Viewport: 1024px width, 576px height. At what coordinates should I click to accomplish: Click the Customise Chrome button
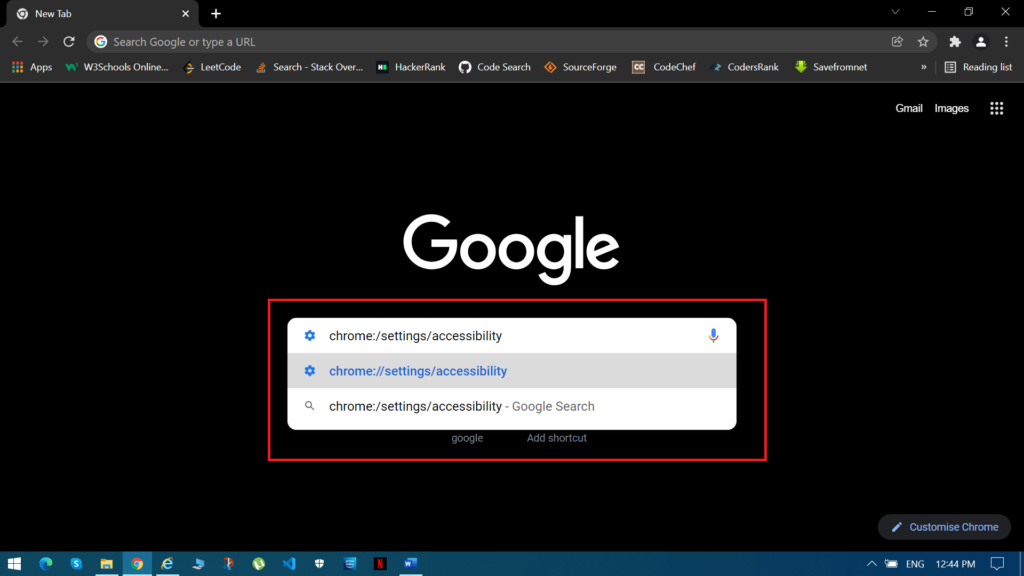(944, 527)
